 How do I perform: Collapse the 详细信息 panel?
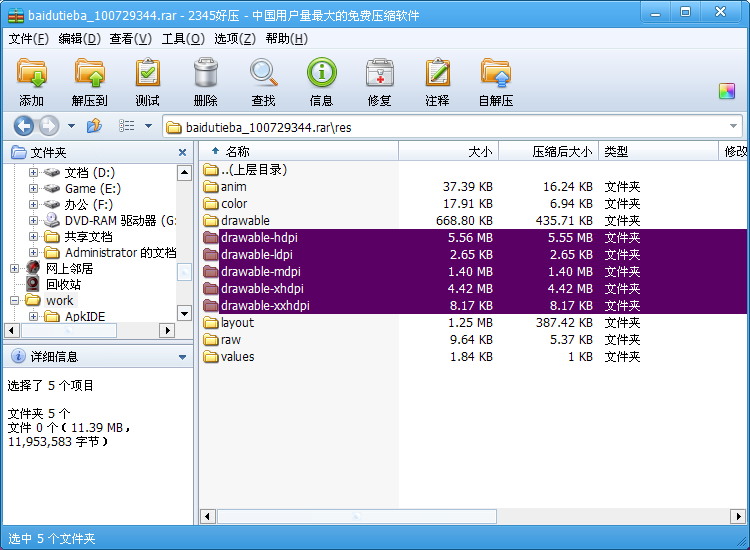click(182, 357)
